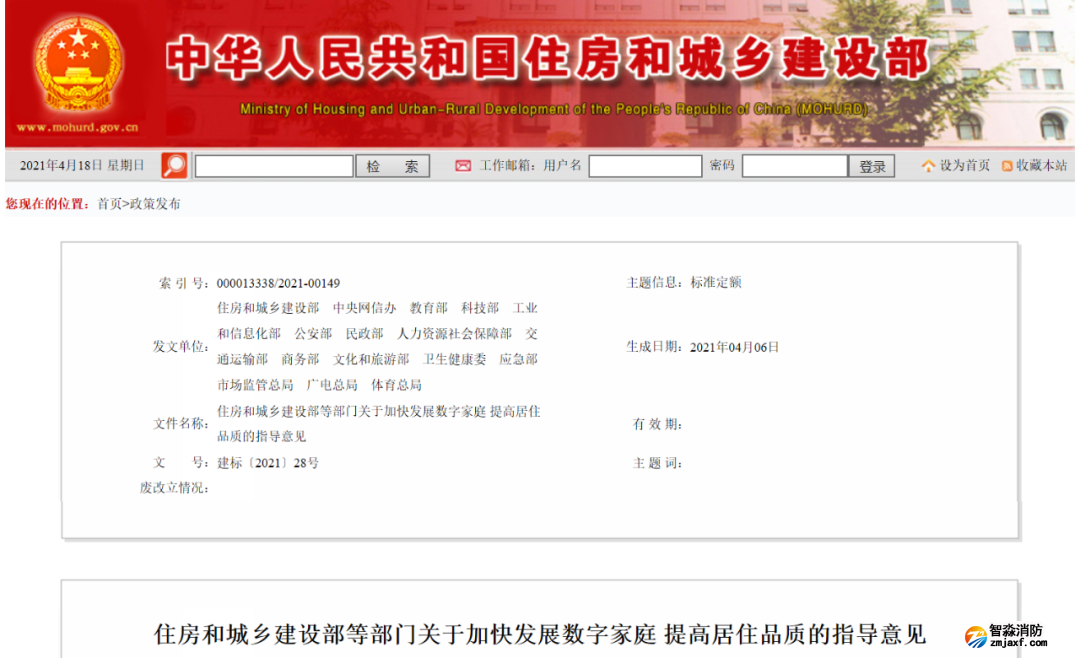Click the 智淼消防 watermark logo
This screenshot has width=1080, height=658.
pos(1005,637)
